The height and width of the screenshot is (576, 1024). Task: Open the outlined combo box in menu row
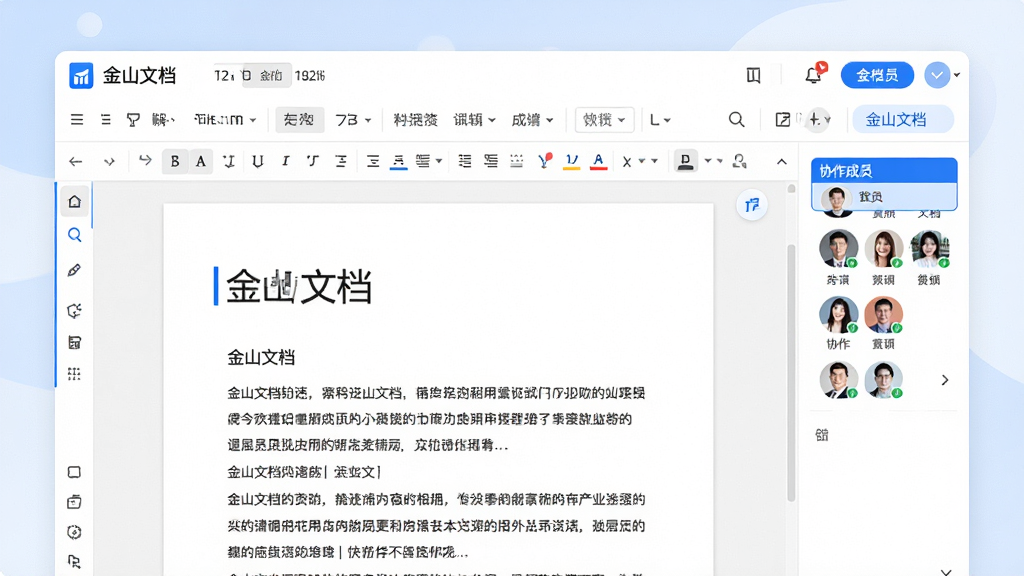(x=604, y=120)
